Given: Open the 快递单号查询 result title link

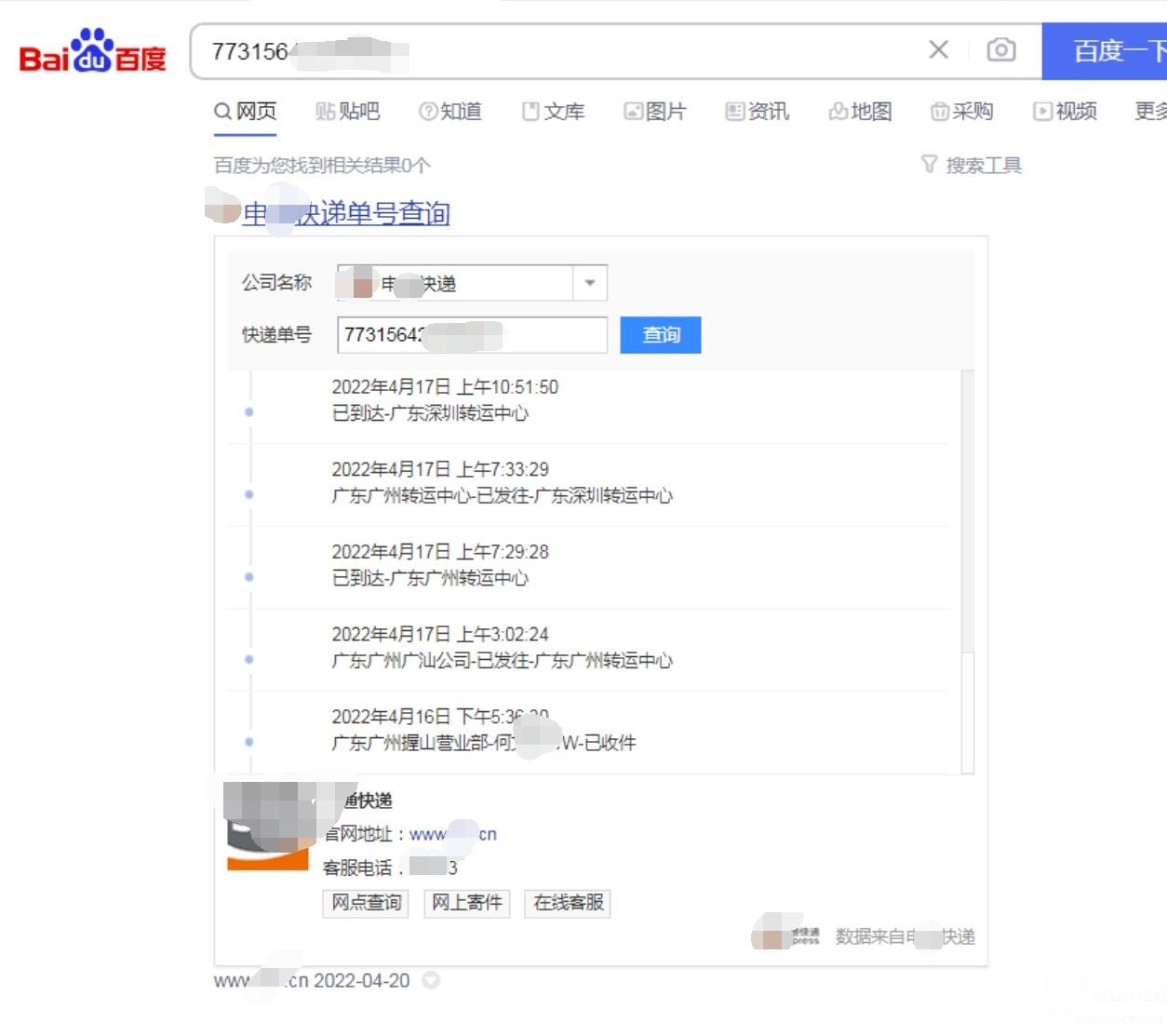Looking at the screenshot, I should click(x=346, y=213).
